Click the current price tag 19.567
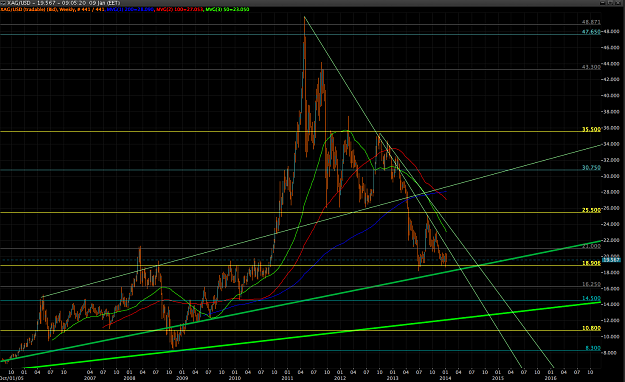 click(611, 260)
